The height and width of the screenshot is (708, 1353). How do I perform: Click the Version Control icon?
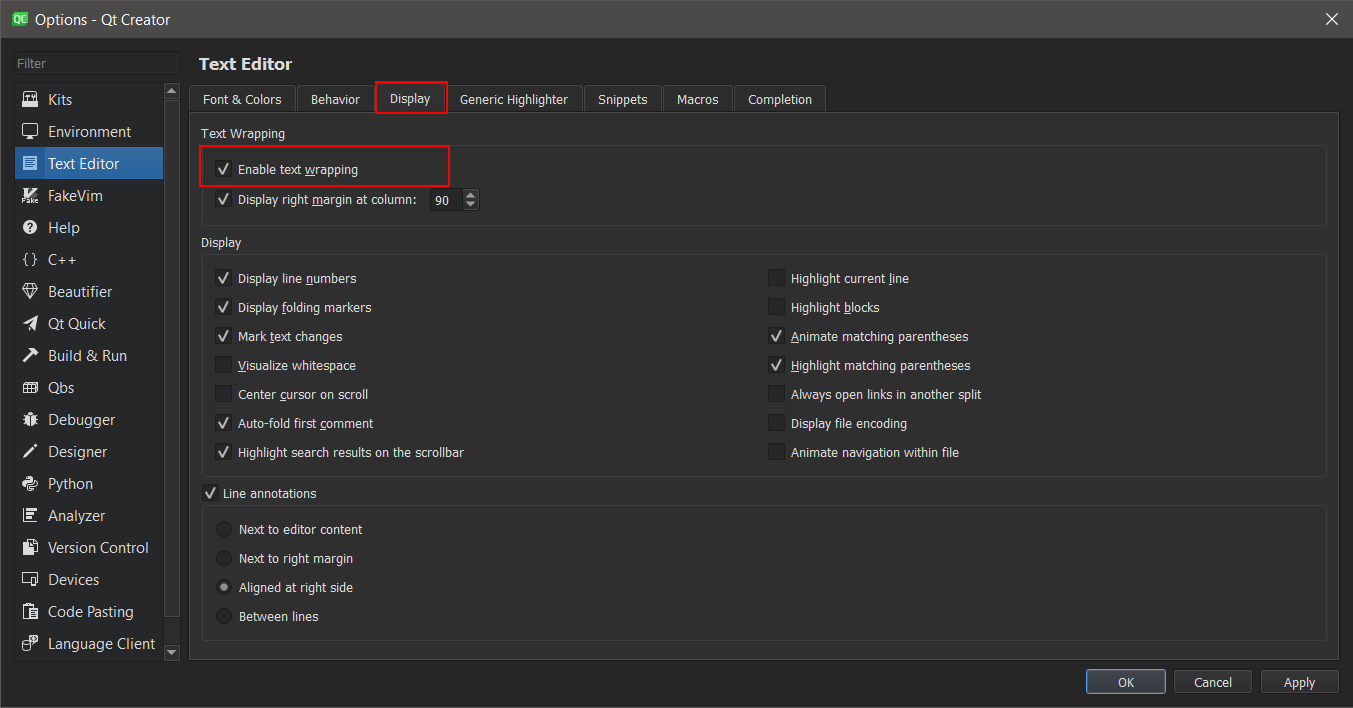(30, 548)
